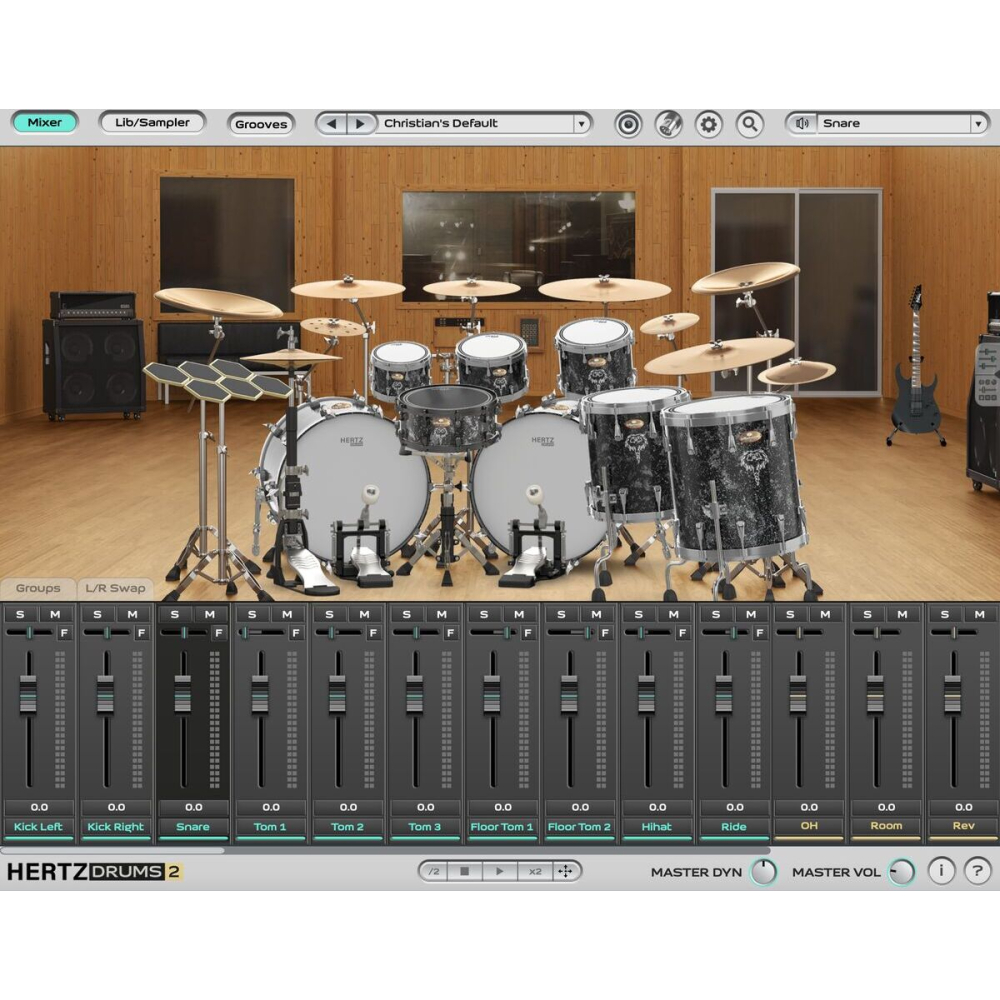Mute the Kick Left channel
1000x1000 pixels.
click(x=53, y=613)
